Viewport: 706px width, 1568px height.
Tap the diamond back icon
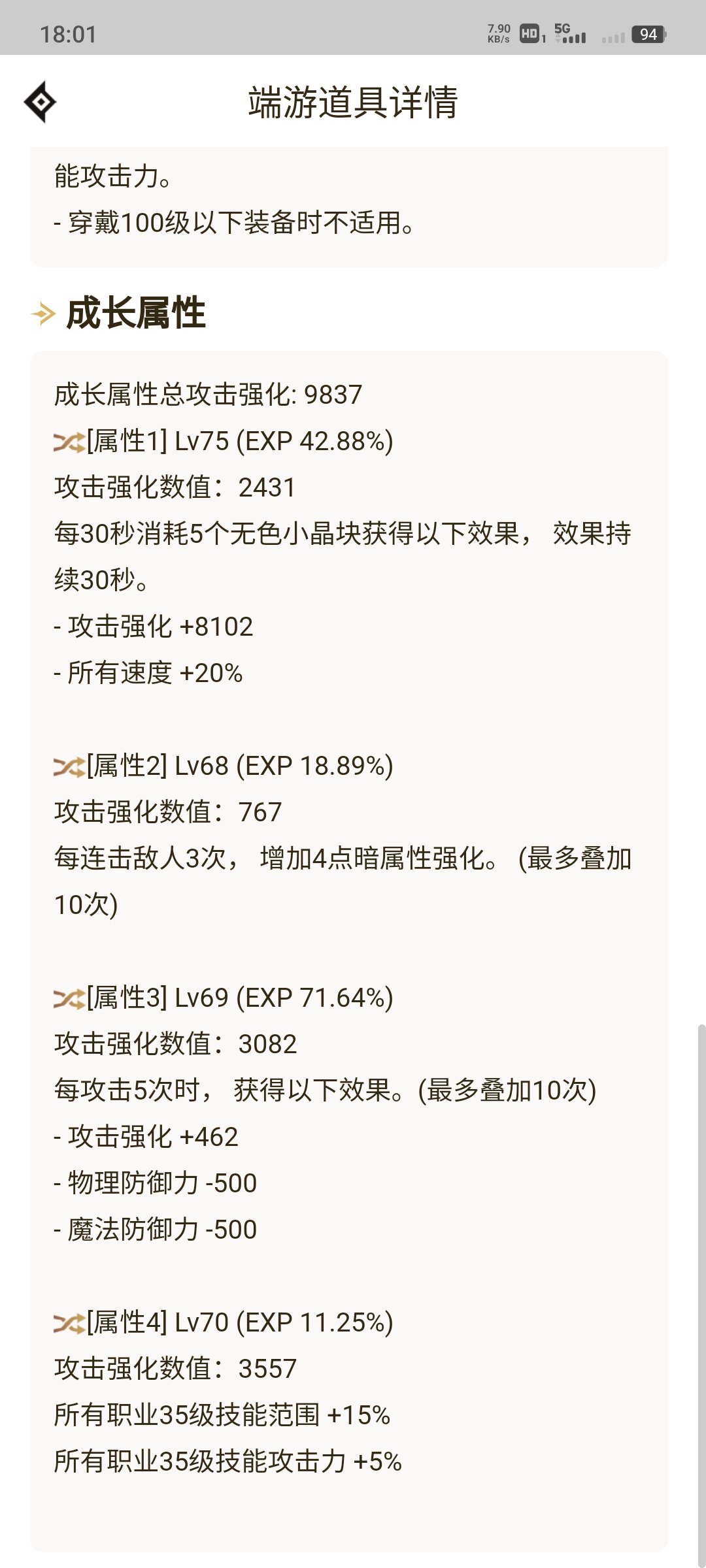point(40,102)
